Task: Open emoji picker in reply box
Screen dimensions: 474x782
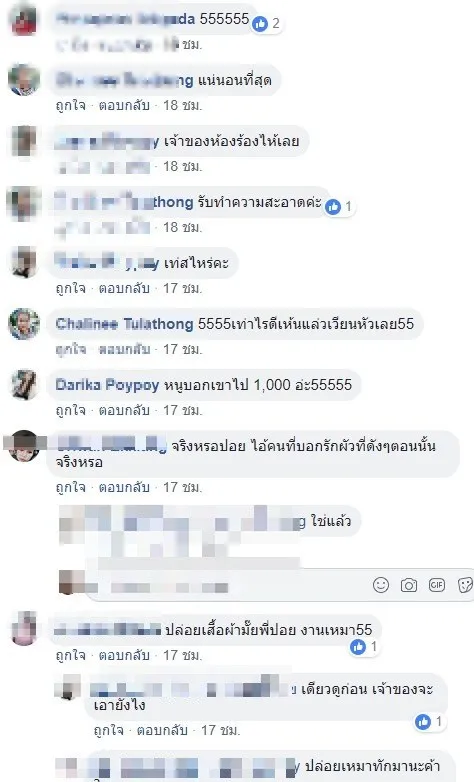Action: coord(381,585)
